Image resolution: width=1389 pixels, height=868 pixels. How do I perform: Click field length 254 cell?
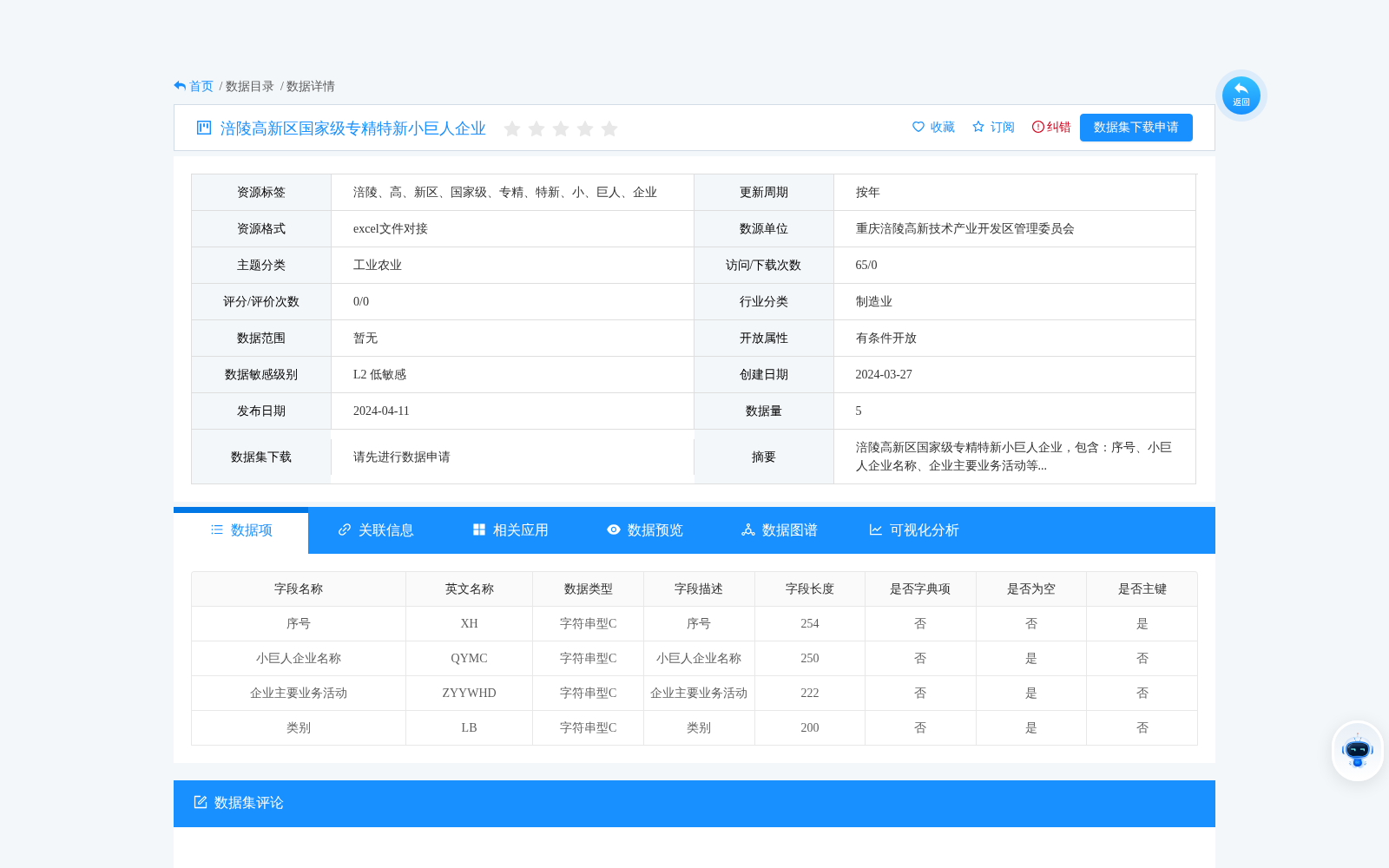tap(810, 623)
